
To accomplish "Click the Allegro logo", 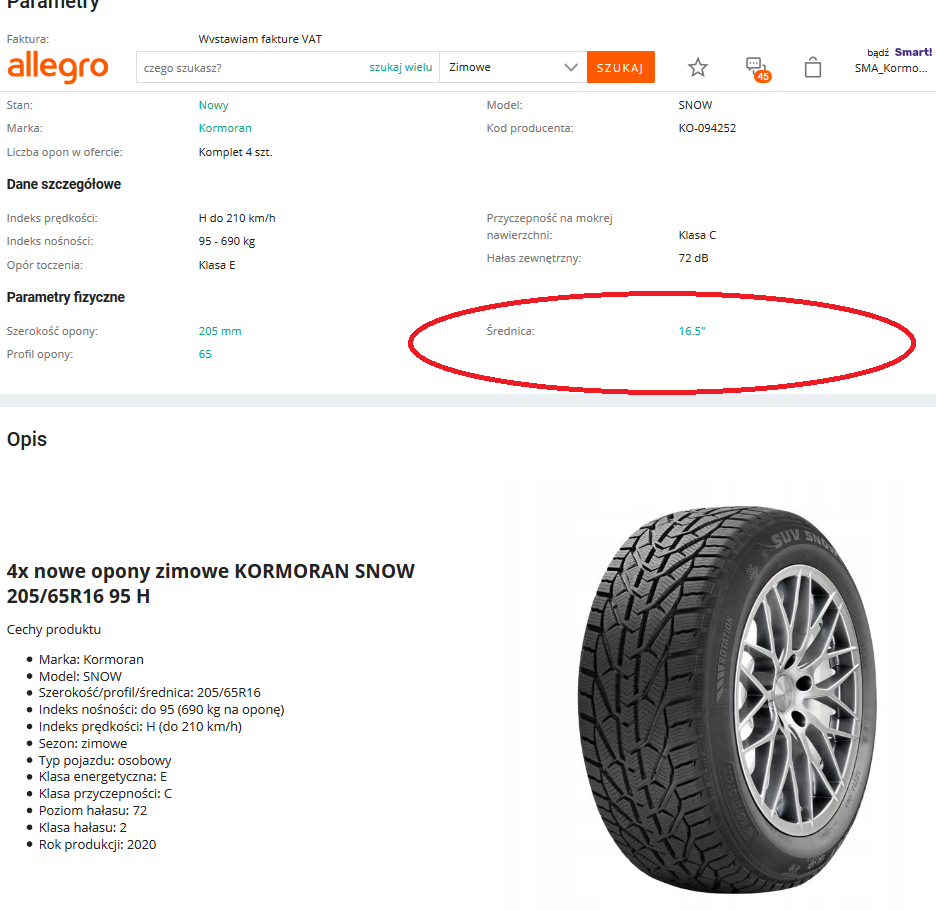I will coord(57,67).
